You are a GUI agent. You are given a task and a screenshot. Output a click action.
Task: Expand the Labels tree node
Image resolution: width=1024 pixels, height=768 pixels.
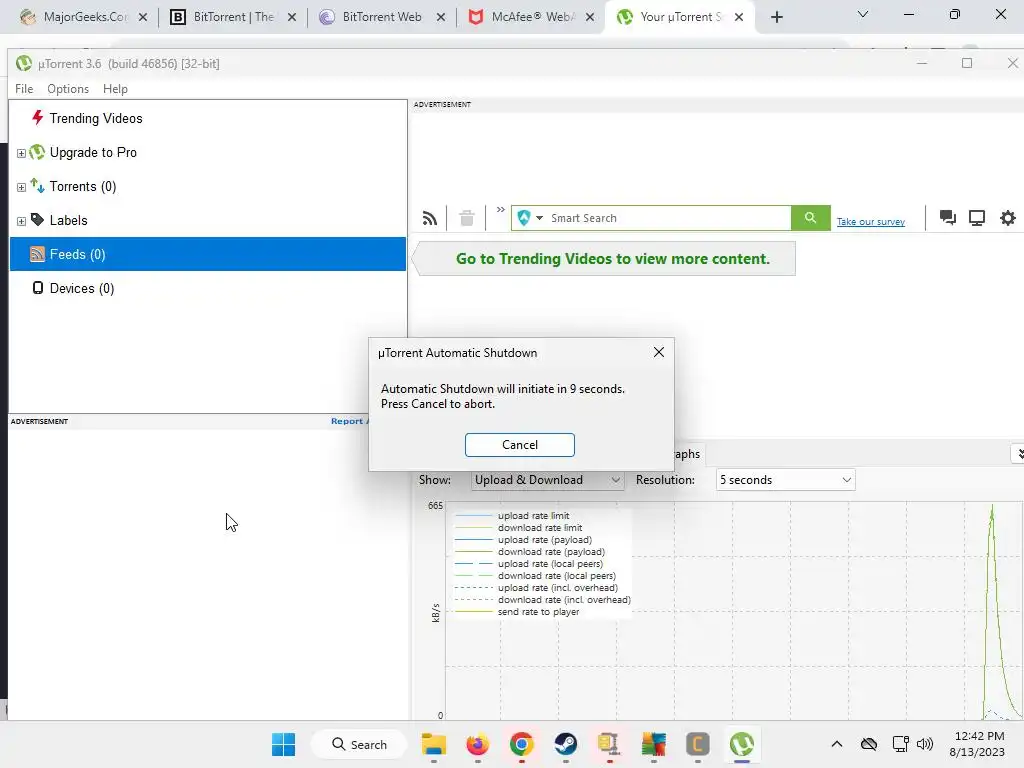21,221
